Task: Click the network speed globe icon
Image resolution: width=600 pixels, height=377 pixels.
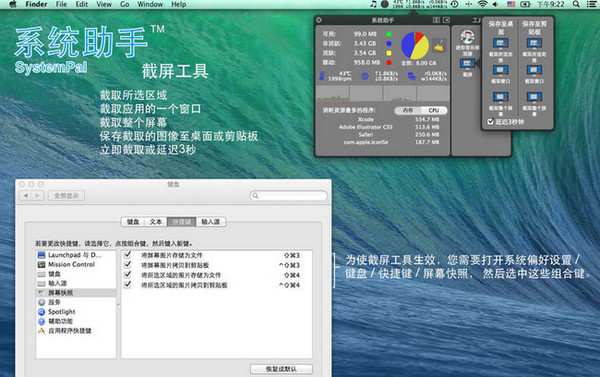Action: 365,77
